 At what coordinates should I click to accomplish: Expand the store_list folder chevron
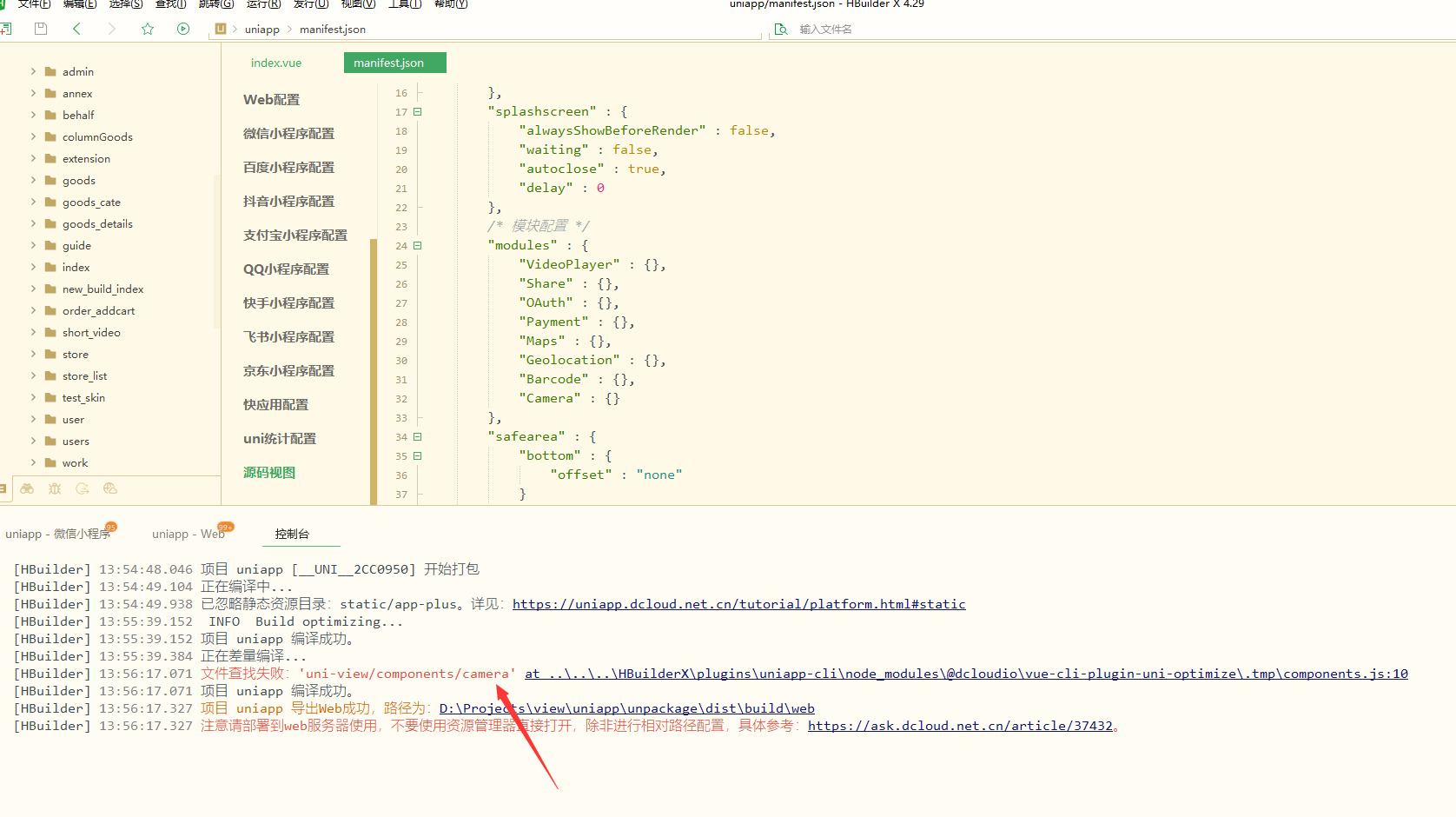pyautogui.click(x=33, y=375)
